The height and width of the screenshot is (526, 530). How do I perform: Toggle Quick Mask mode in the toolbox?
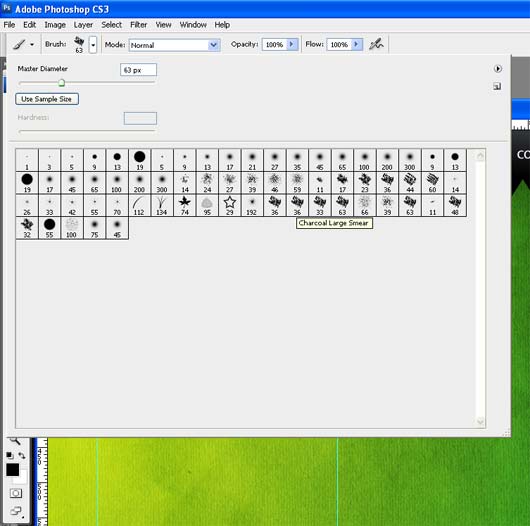click(x=16, y=494)
